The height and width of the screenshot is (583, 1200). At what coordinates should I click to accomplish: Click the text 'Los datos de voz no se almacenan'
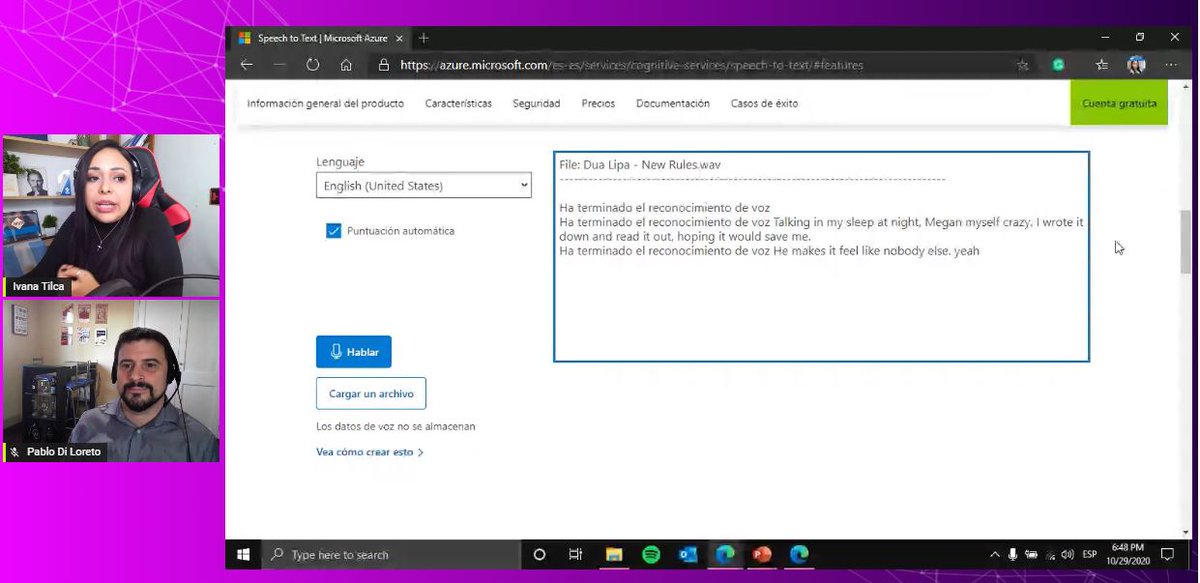[396, 426]
